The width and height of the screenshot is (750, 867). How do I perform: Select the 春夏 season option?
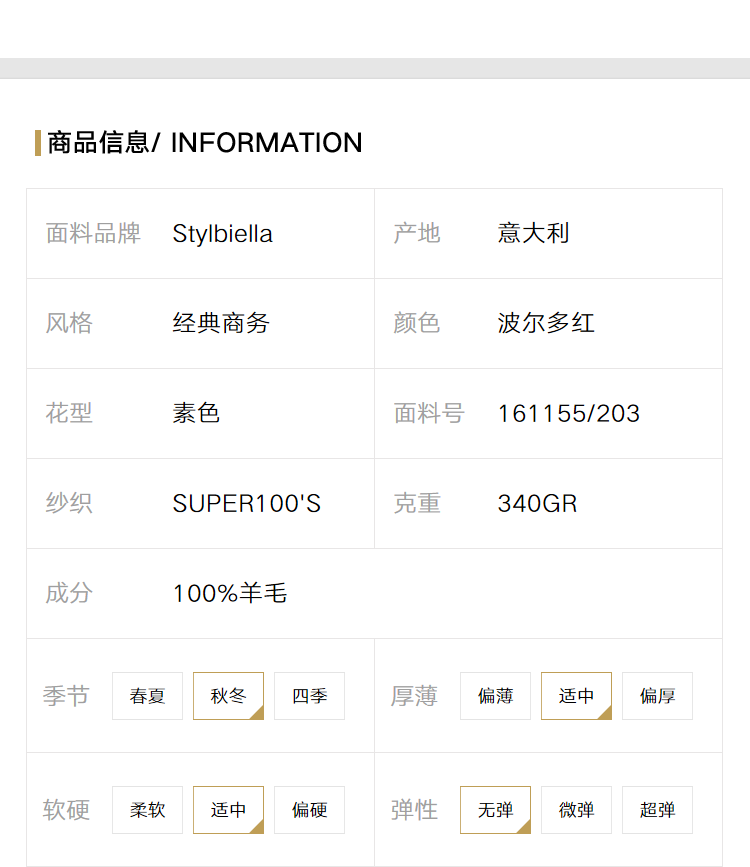pyautogui.click(x=147, y=696)
